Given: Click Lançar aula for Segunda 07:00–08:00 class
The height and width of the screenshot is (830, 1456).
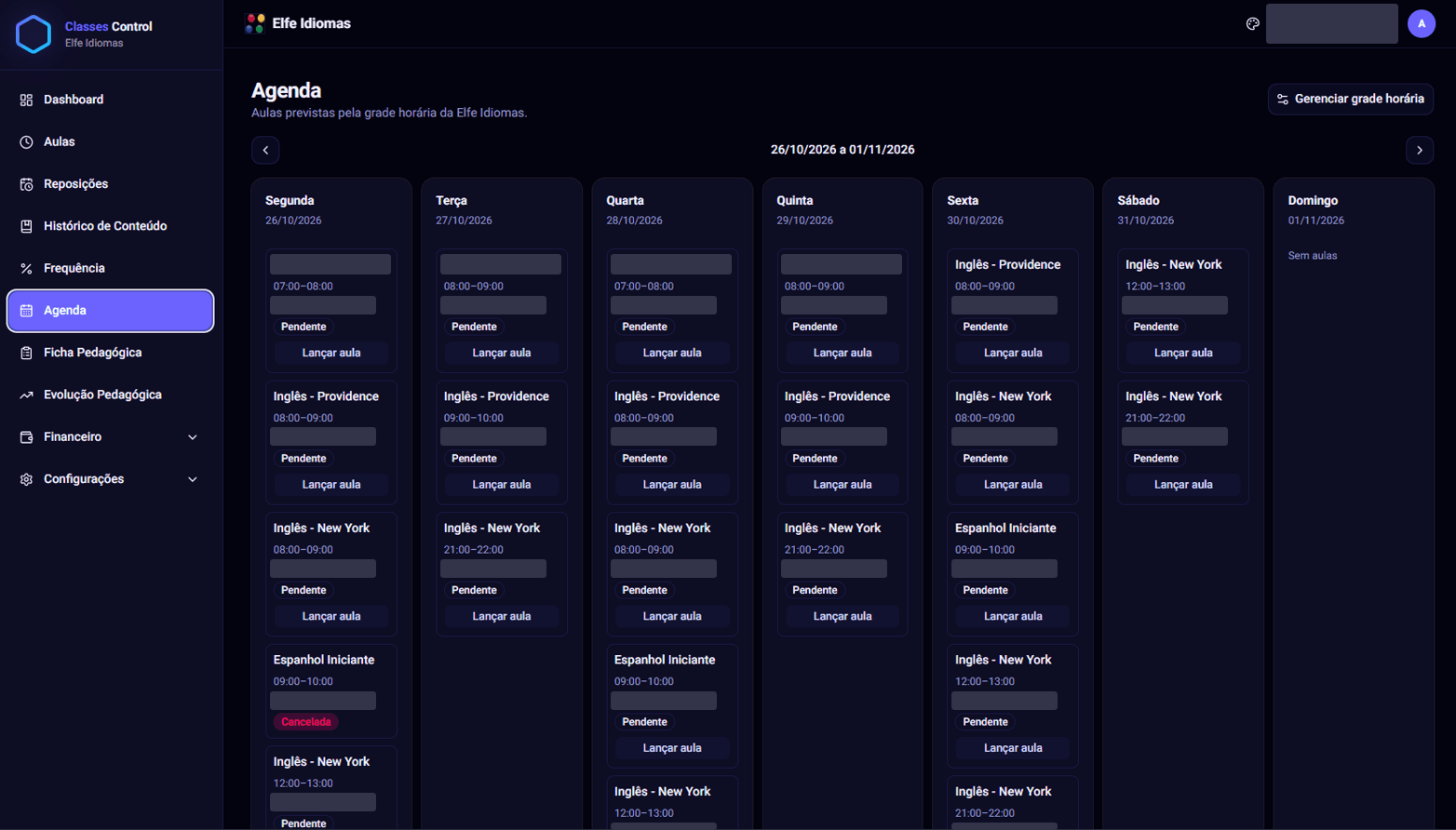Looking at the screenshot, I should pyautogui.click(x=331, y=353).
